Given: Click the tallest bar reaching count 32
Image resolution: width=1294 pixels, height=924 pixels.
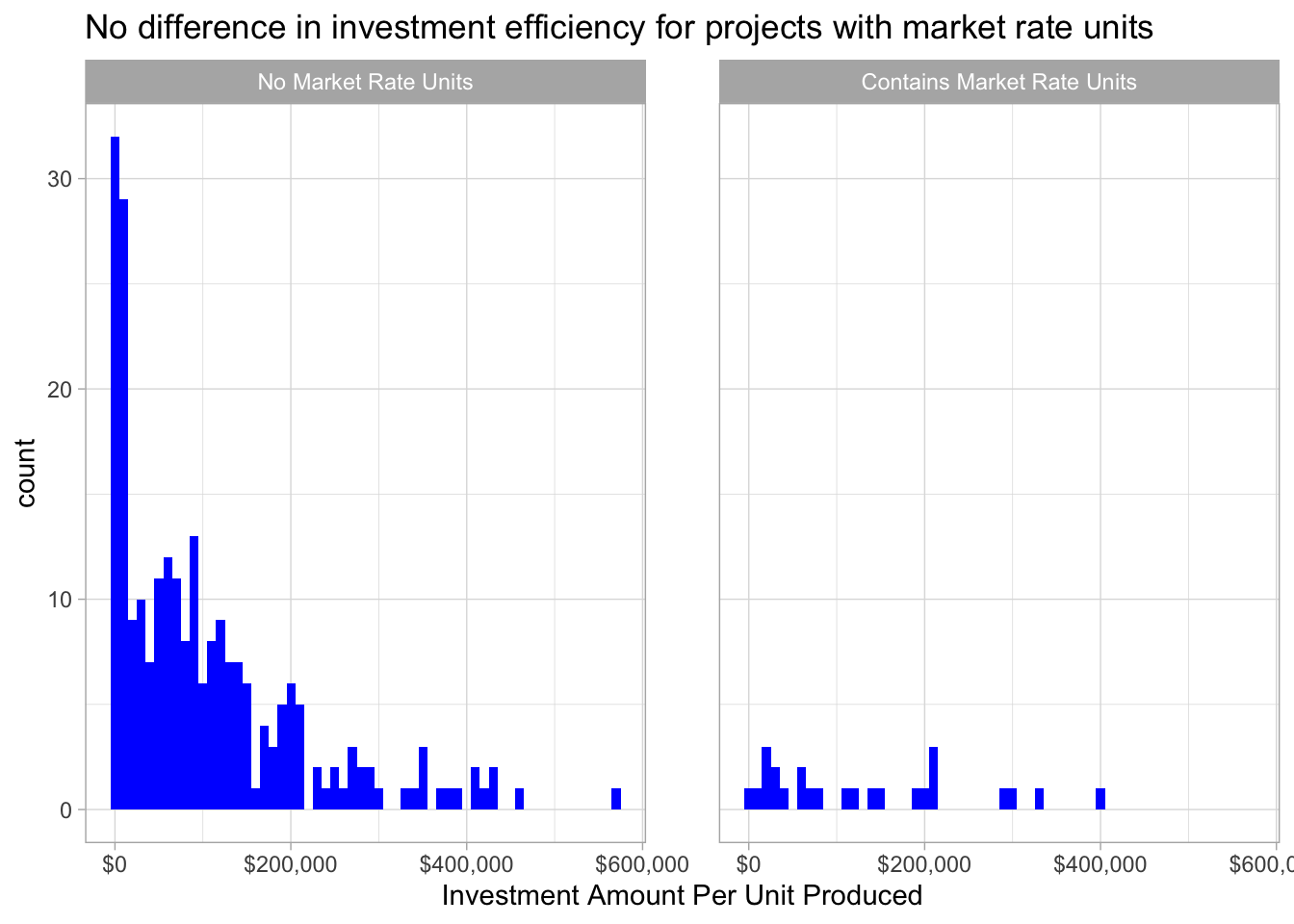Looking at the screenshot, I should (115, 473).
